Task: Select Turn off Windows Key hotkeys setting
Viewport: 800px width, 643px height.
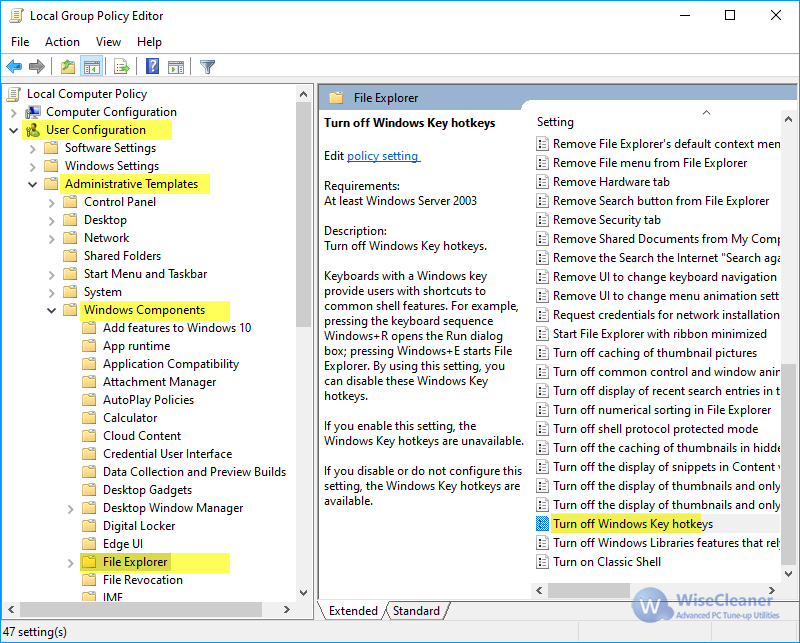Action: pos(633,524)
